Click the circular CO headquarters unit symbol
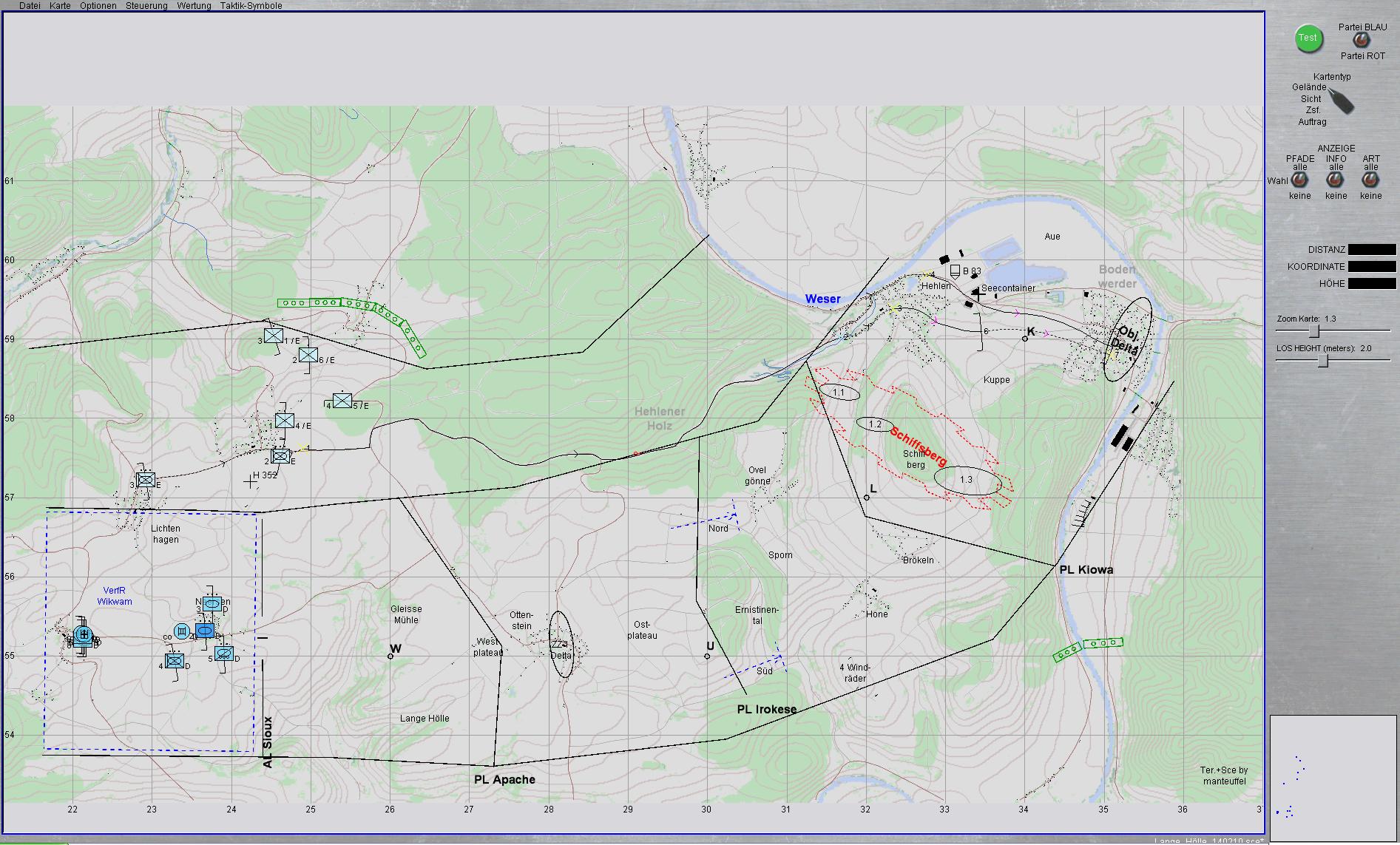Screen dimensions: 1400x845 [182, 631]
